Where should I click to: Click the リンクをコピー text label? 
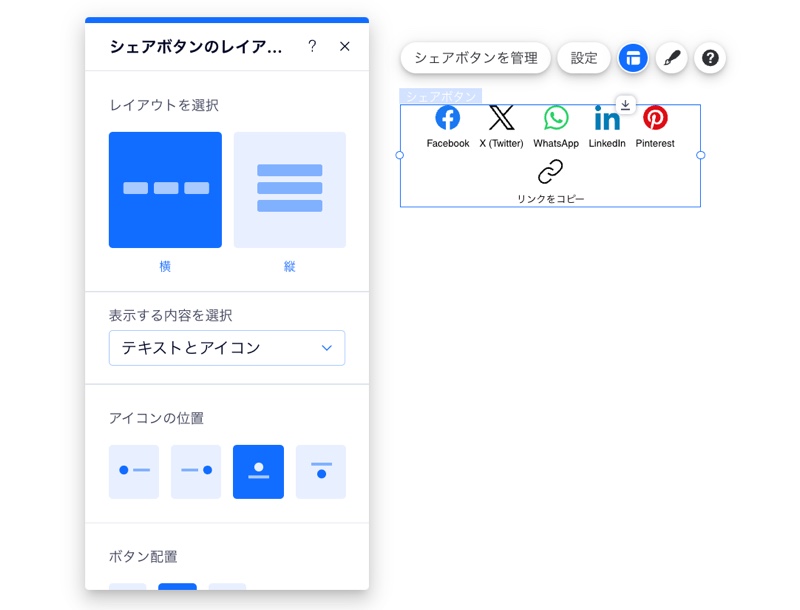(x=551, y=198)
